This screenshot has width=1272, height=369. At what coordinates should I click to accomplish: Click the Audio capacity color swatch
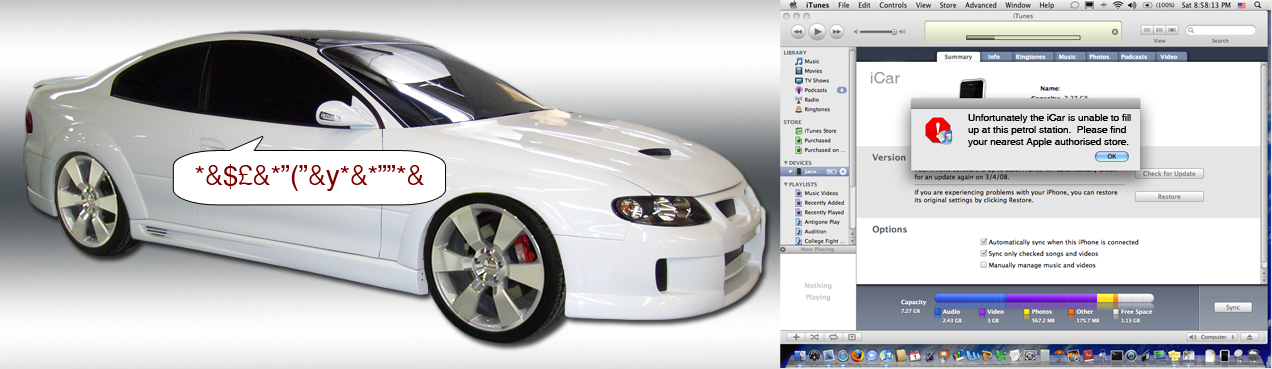938,312
